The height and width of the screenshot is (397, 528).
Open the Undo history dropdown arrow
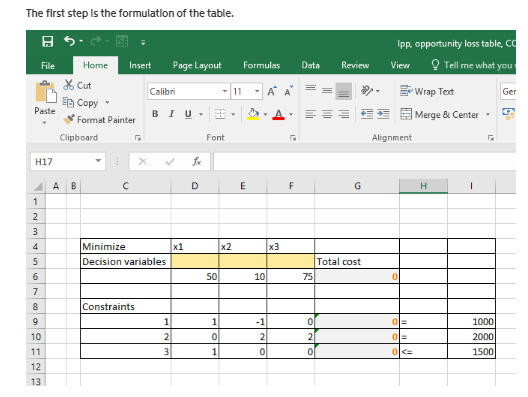pos(81,41)
